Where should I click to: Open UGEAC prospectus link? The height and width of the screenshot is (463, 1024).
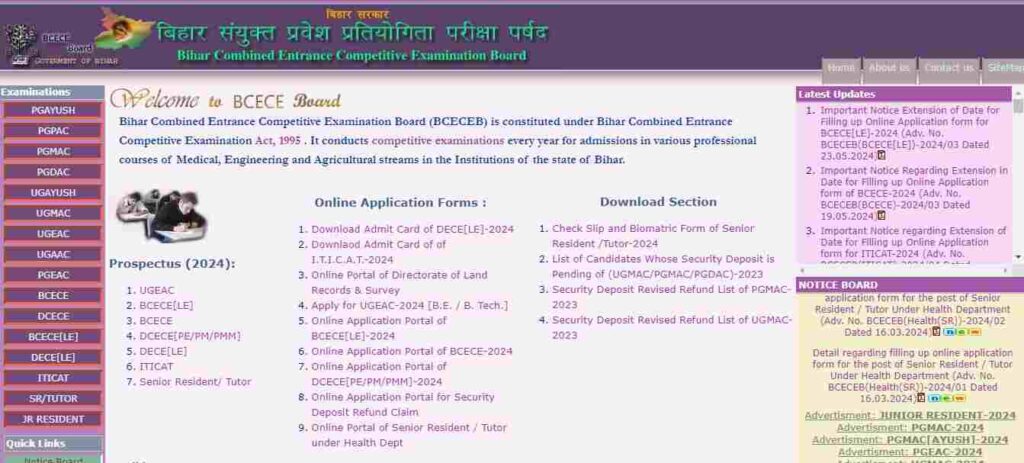click(x=157, y=290)
